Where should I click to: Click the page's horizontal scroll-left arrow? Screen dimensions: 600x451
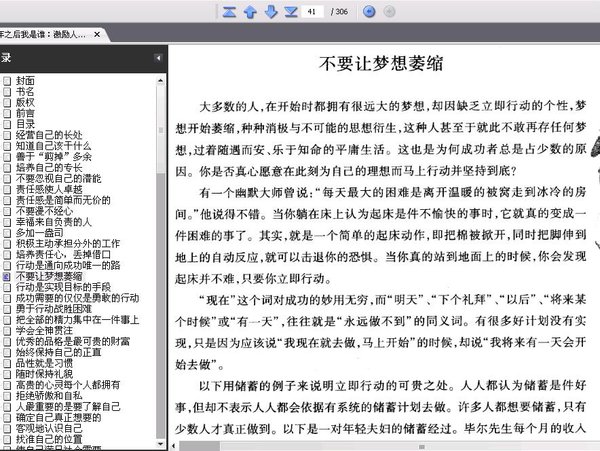[174, 446]
